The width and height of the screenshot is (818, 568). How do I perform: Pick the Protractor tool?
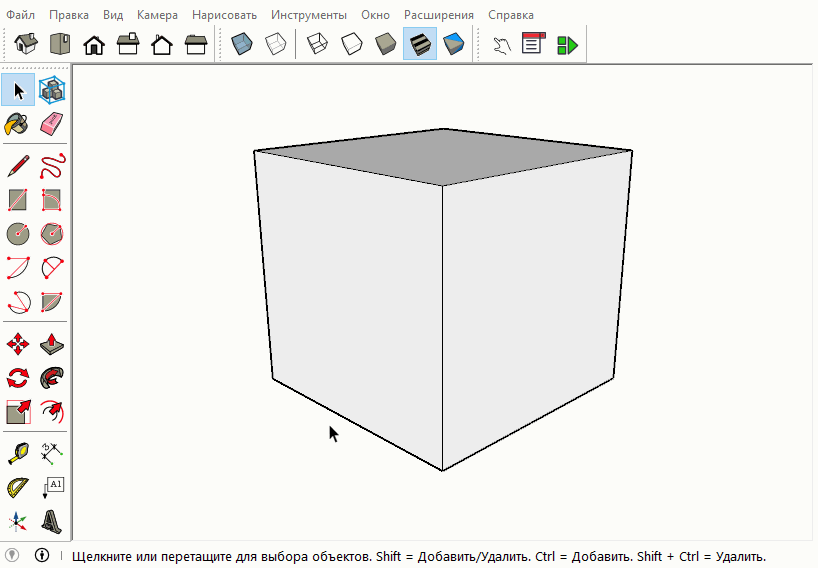click(18, 488)
